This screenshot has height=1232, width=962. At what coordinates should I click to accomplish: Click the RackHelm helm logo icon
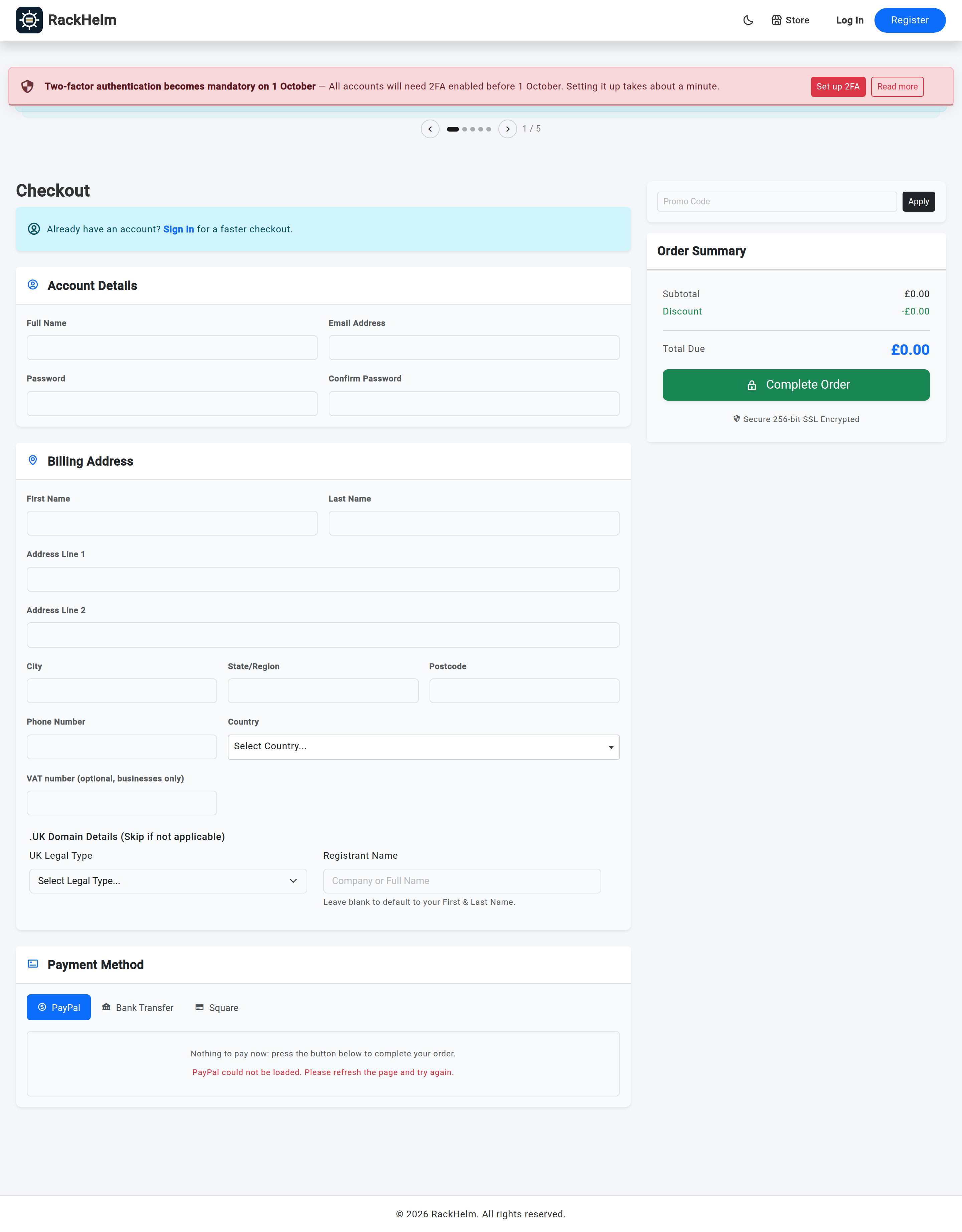29,20
